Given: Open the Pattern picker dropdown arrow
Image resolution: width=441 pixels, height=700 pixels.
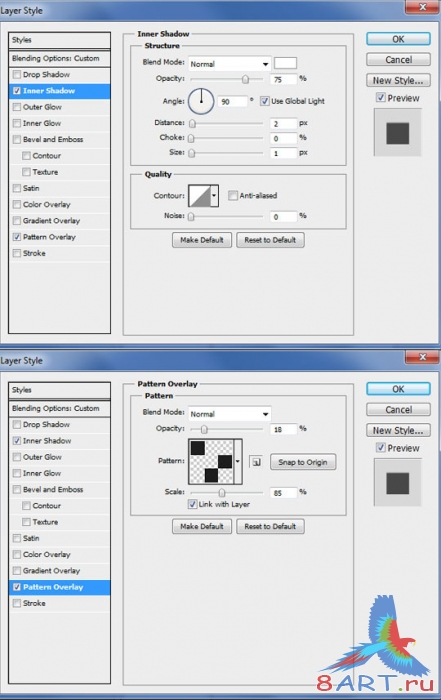Looking at the screenshot, I should [x=238, y=461].
